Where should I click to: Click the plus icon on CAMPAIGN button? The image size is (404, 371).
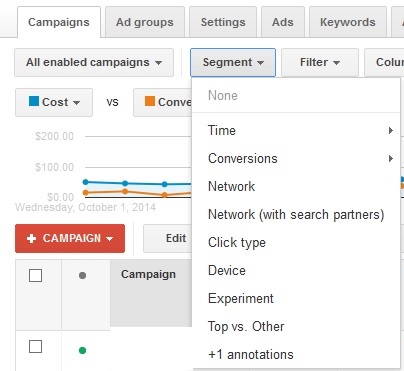click(x=31, y=238)
